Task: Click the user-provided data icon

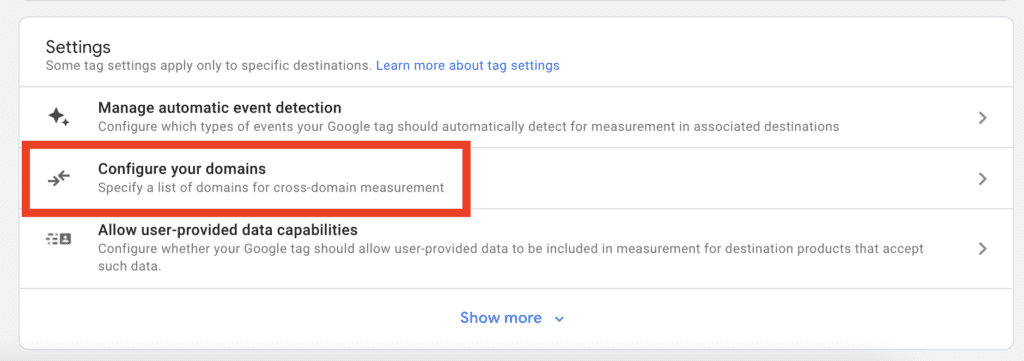Action: [59, 240]
